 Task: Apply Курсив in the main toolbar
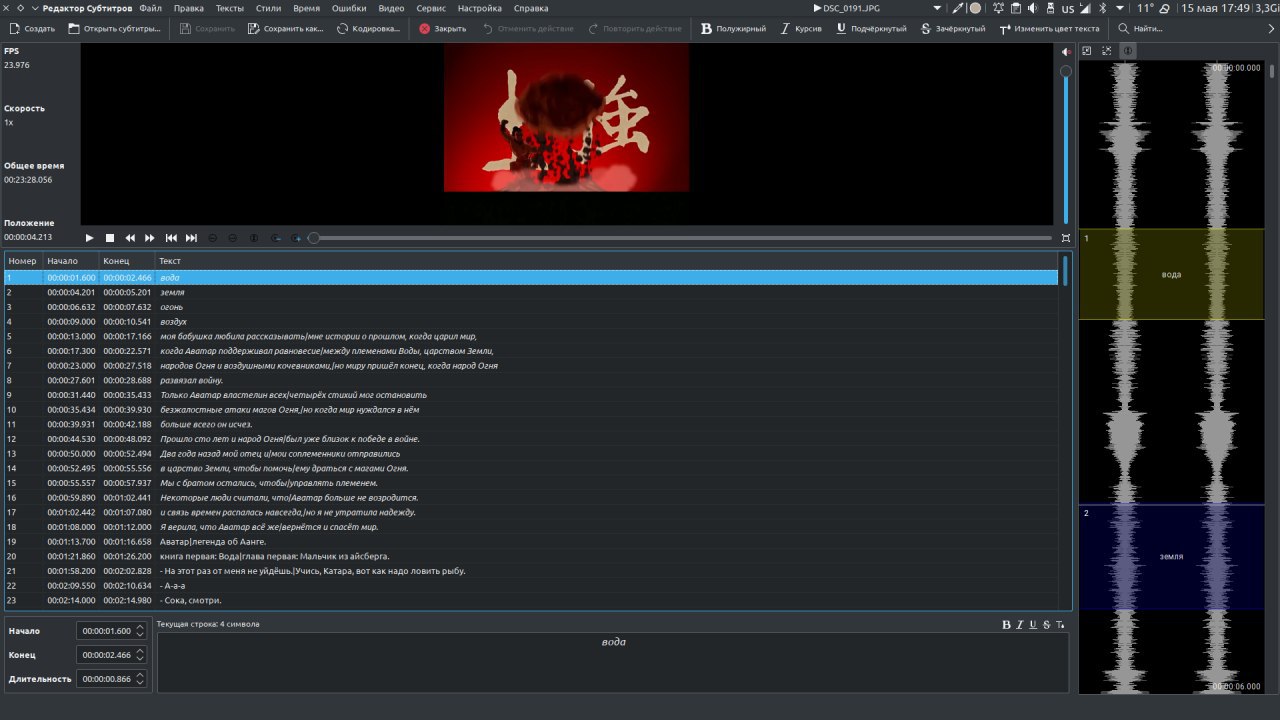(x=801, y=29)
